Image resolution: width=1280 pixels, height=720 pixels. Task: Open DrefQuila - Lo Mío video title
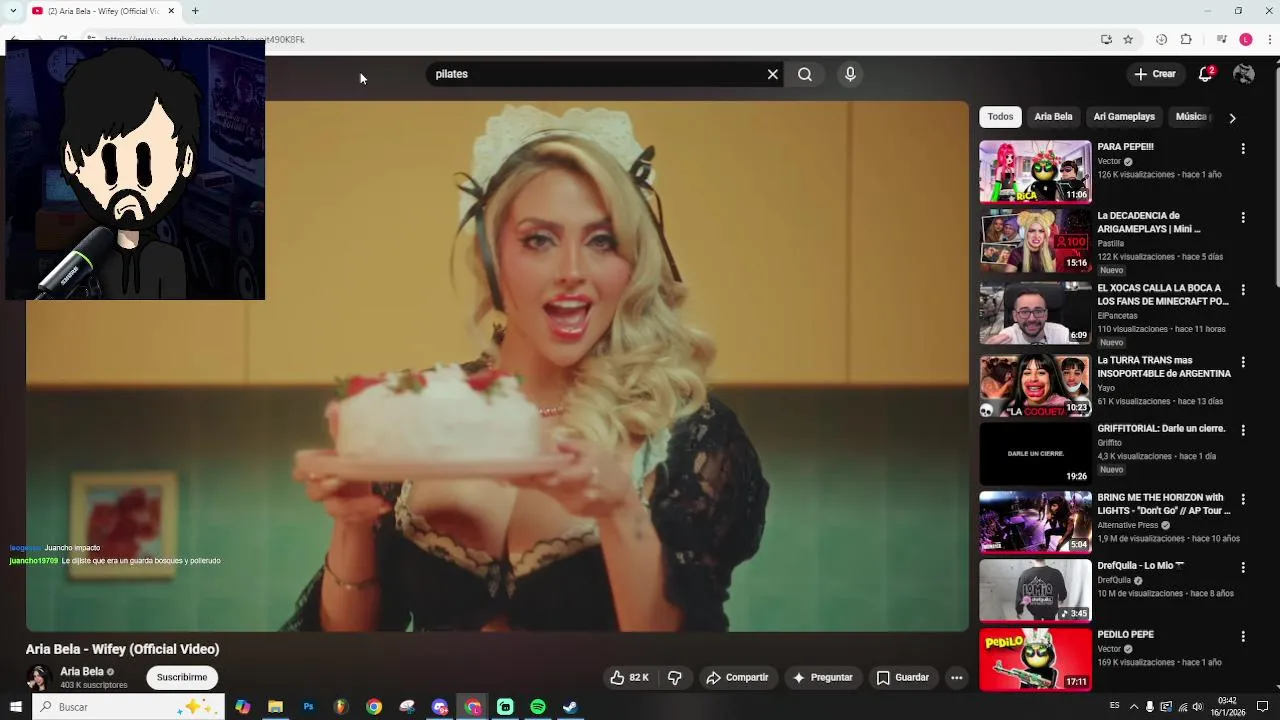tap(1141, 566)
